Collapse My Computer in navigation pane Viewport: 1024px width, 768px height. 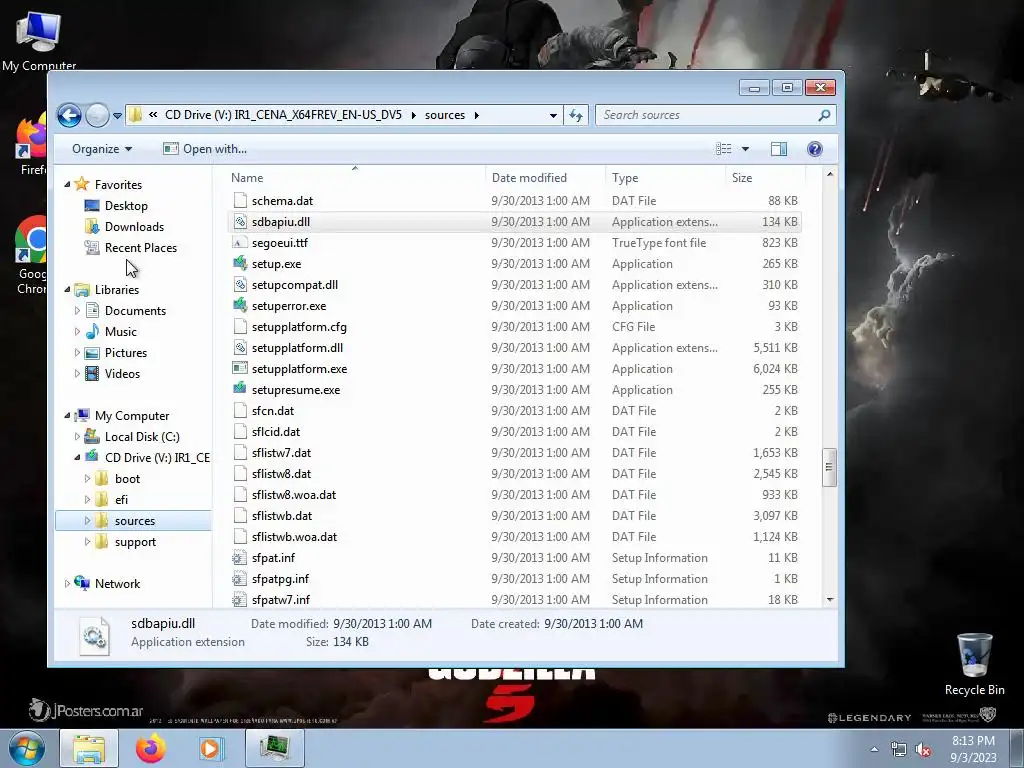(67, 416)
